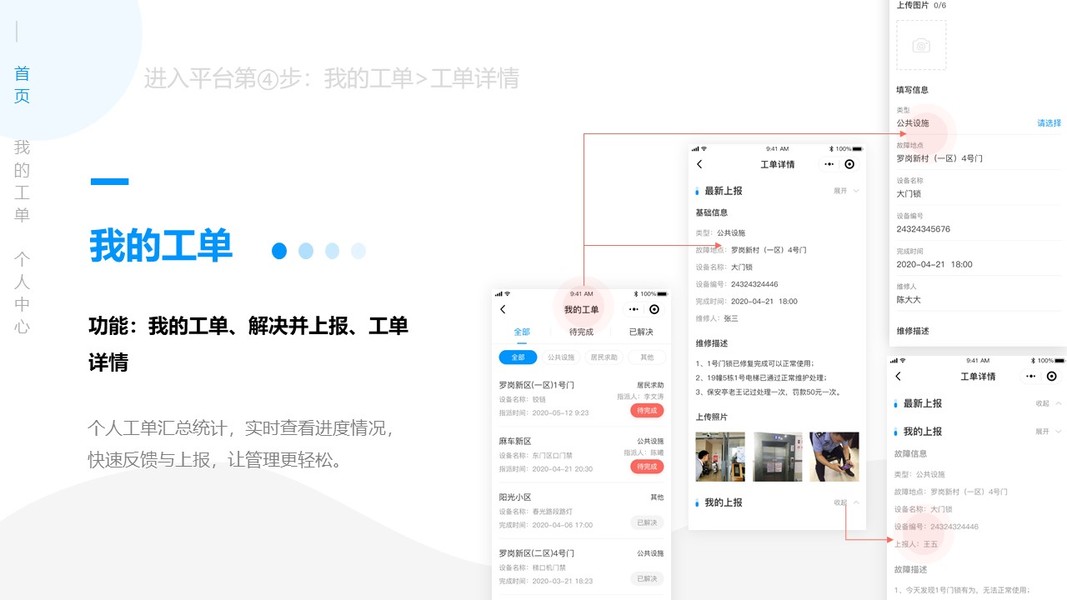Click 故障地点 row in middle 工单详情

point(751,250)
